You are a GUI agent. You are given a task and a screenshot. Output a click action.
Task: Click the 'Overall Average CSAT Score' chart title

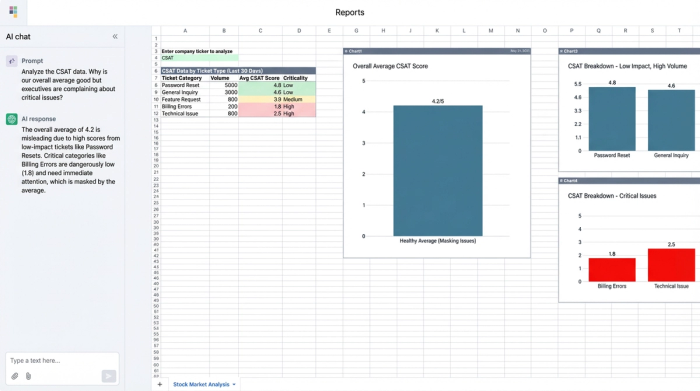click(390, 66)
